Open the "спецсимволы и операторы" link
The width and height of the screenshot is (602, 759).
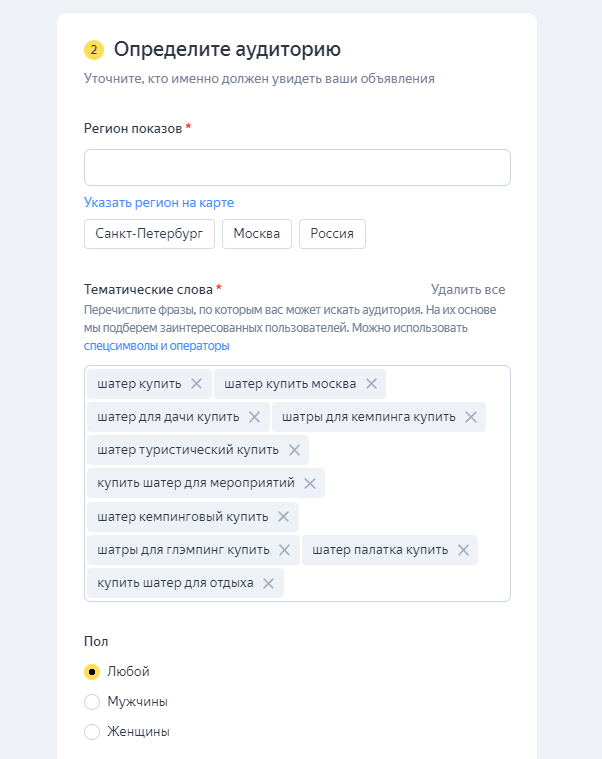156,346
